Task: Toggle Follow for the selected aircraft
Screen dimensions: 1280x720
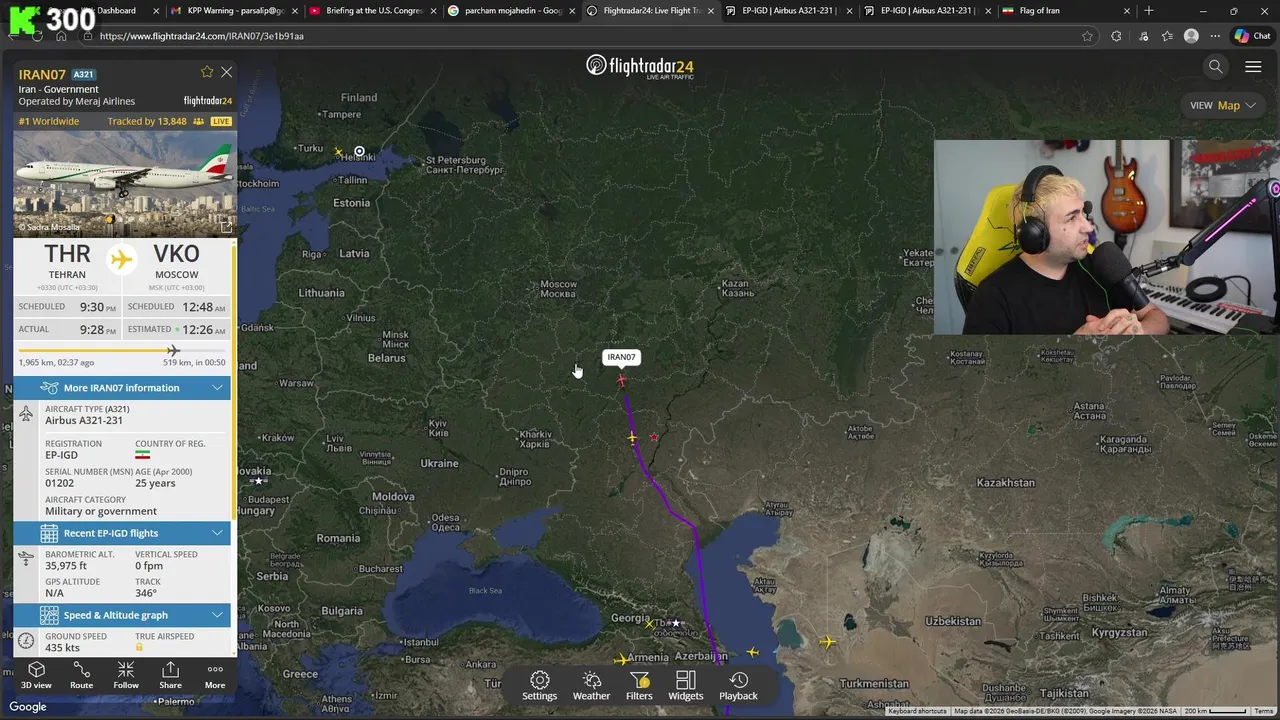Action: [x=126, y=675]
